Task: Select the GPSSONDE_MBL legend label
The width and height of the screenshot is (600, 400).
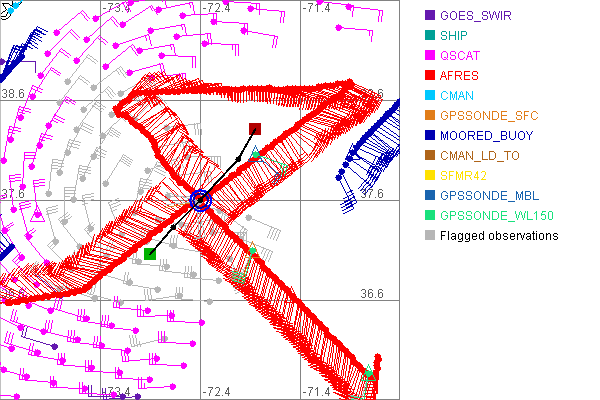Action: (489, 196)
